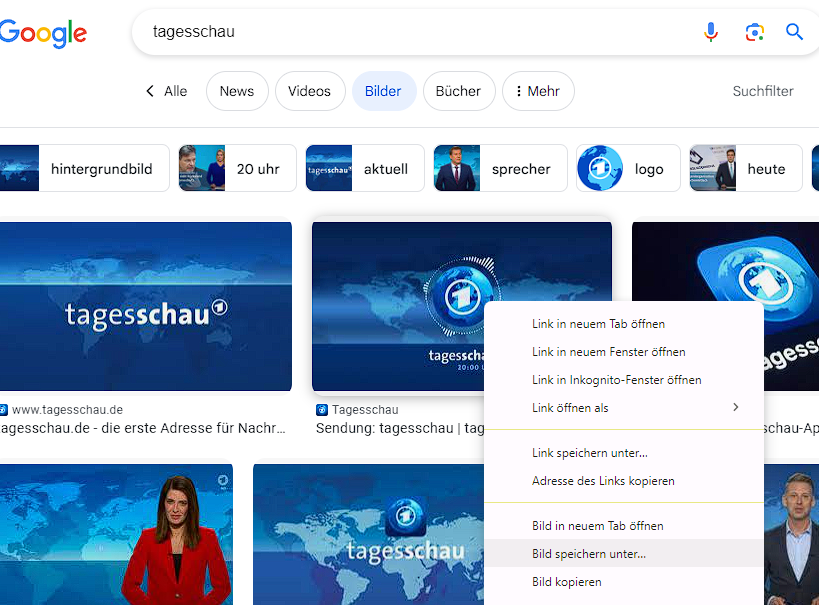
Task: Click the blue magnifying glass search icon
Action: tap(794, 32)
